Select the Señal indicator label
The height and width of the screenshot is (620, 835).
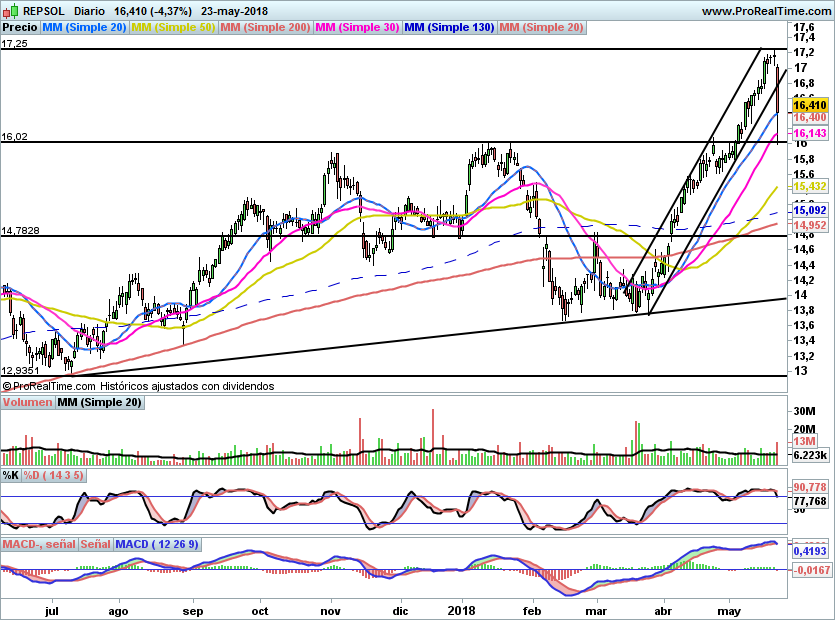pyautogui.click(x=95, y=544)
